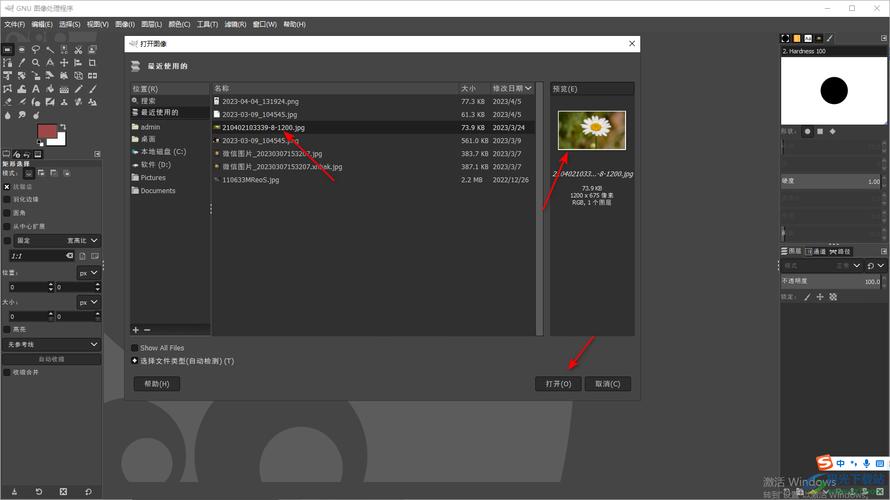This screenshot has height=500, width=890.
Task: Enable the 收缩合并 shrink merged checkbox
Action: tap(7, 372)
